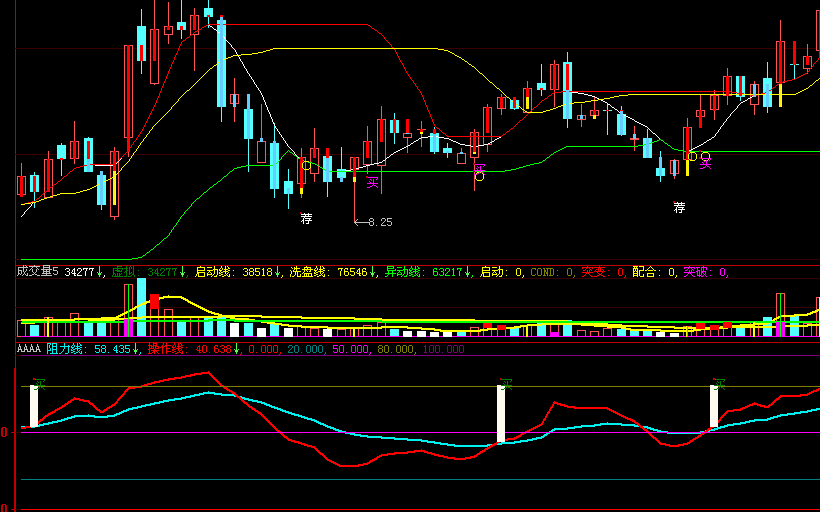The height and width of the screenshot is (512, 820).
Task: Click the 成交量5 34277 volume indicator label
Action: coord(60,272)
